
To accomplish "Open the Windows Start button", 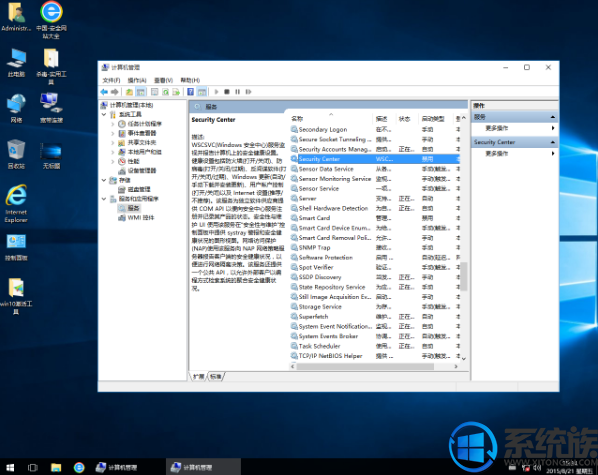I will tap(10, 467).
